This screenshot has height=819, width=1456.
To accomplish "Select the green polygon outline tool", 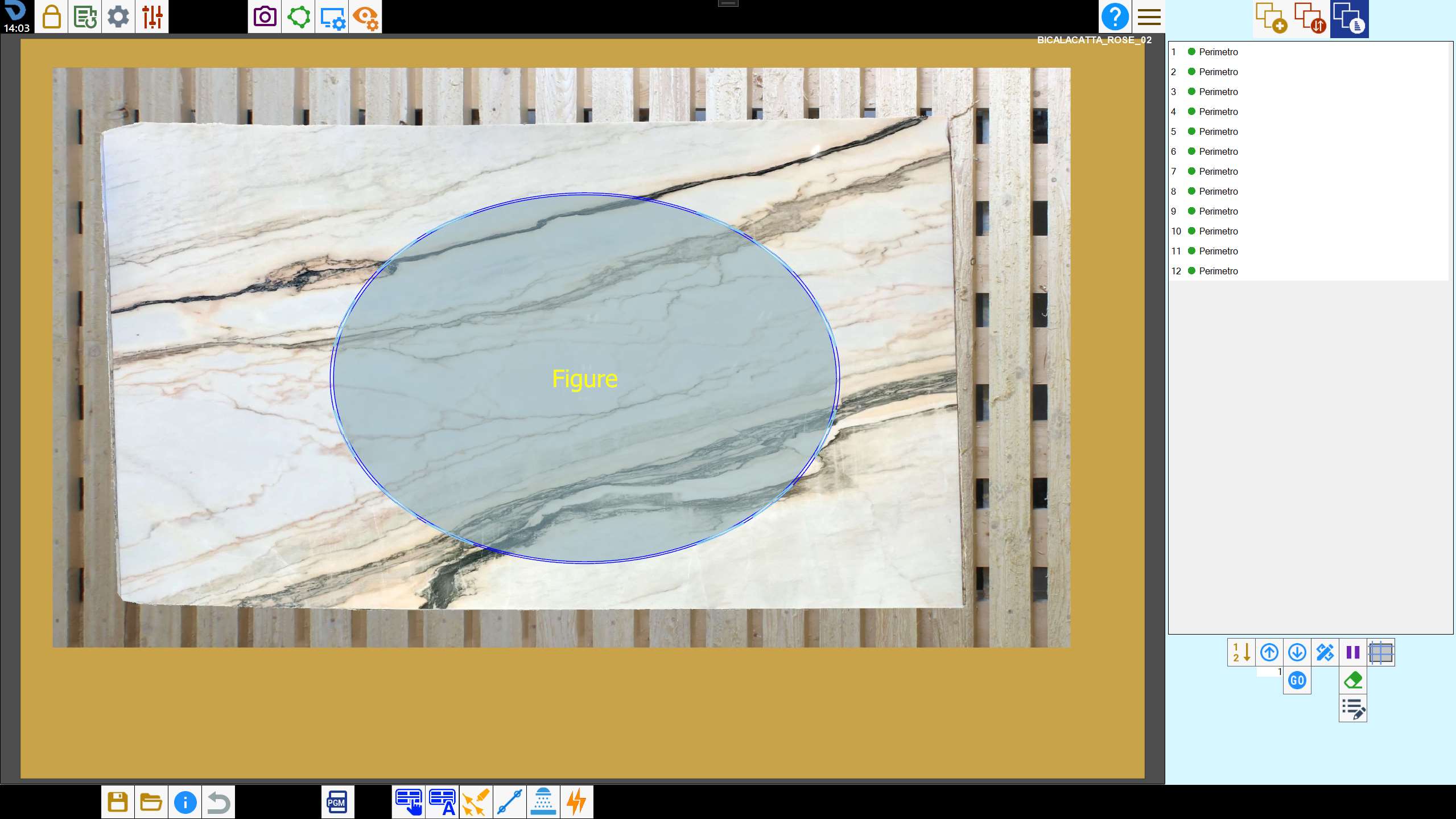I will (298, 17).
